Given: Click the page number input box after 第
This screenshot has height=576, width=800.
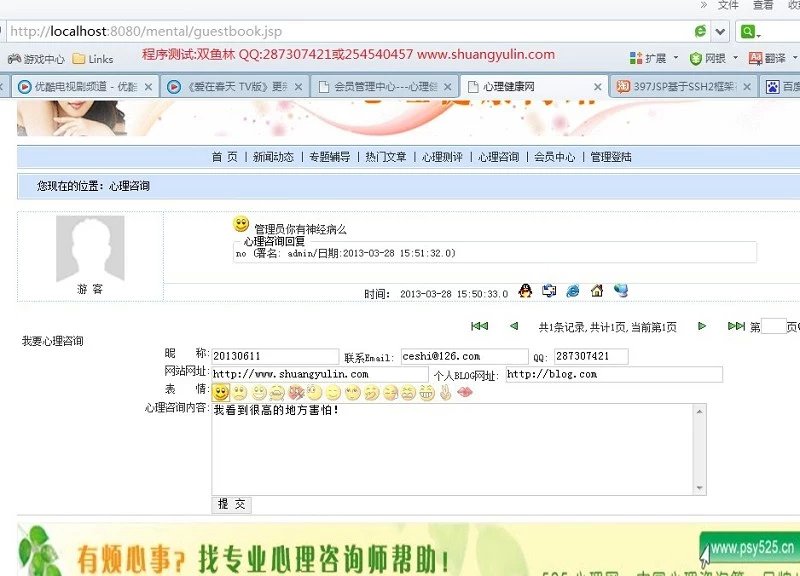Looking at the screenshot, I should pyautogui.click(x=773, y=326).
